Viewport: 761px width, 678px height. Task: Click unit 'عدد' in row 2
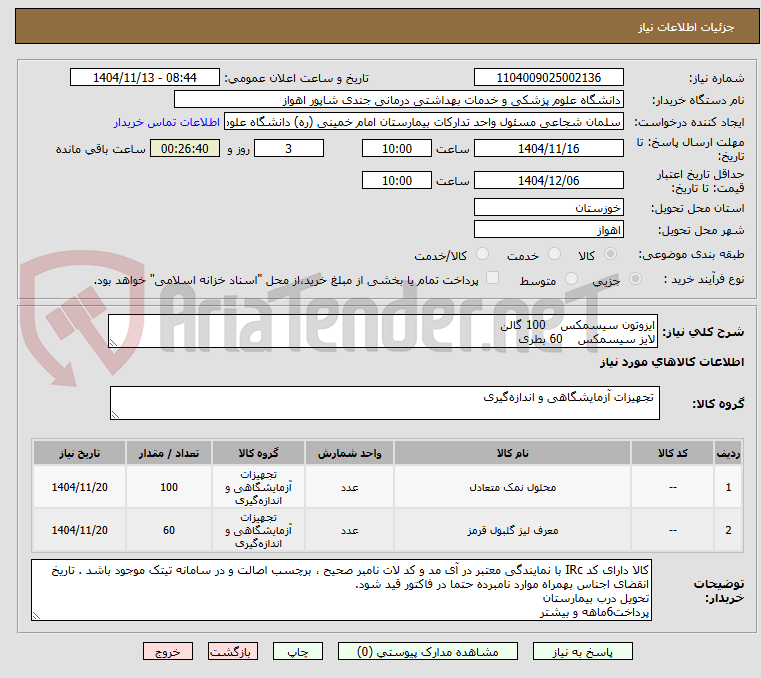click(349, 530)
